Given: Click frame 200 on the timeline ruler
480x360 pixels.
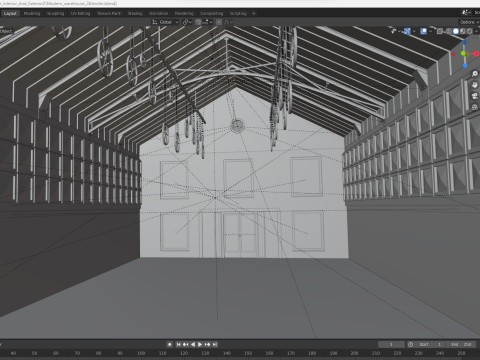Looking at the screenshot, I should point(354,353).
